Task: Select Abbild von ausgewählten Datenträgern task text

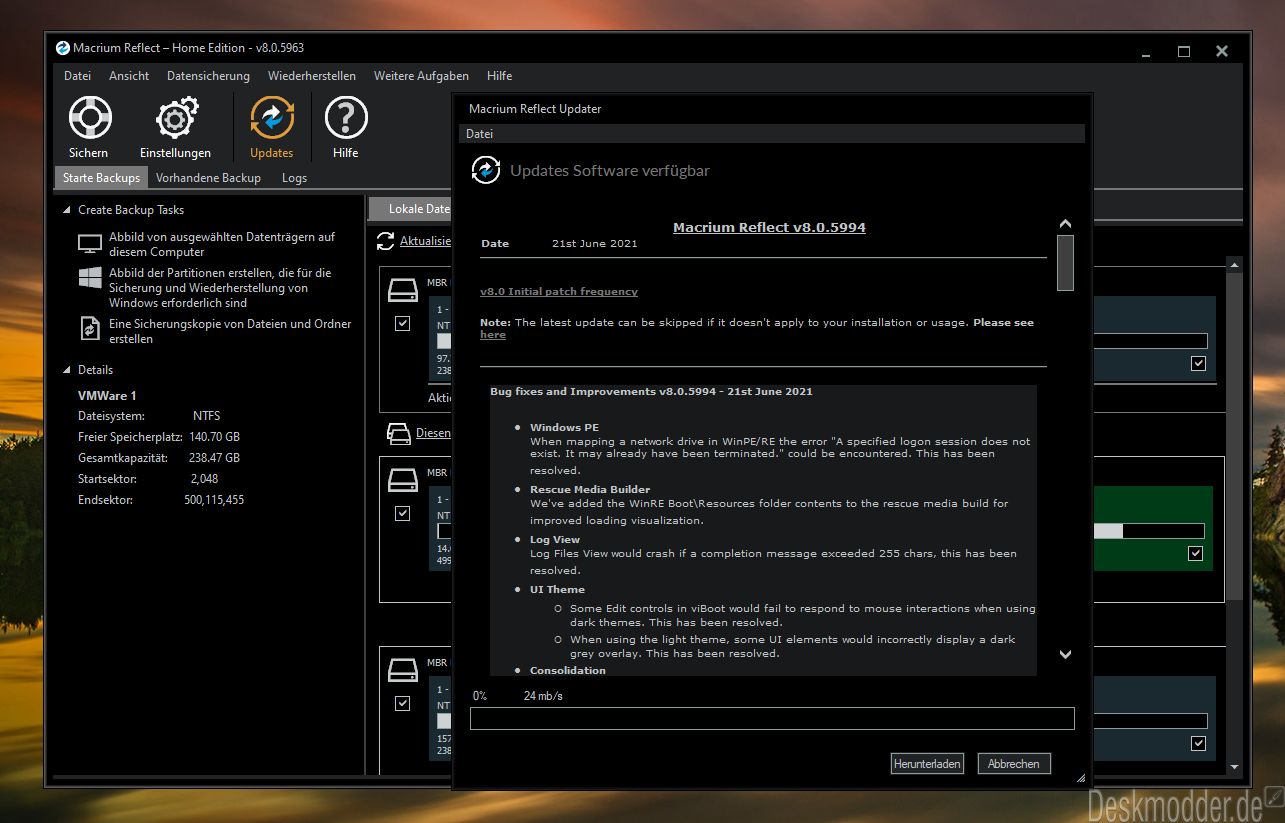Action: tap(222, 244)
